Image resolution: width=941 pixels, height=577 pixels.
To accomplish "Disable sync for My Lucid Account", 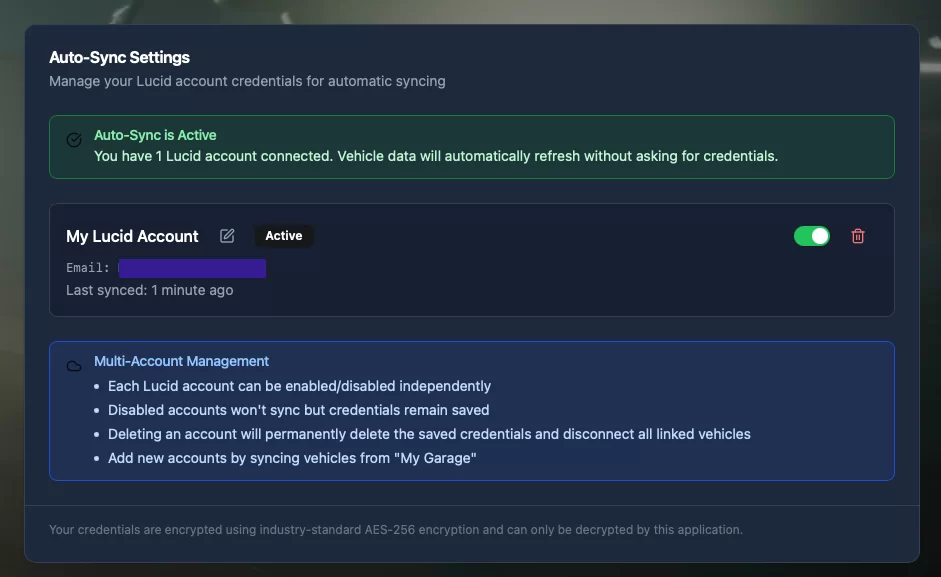I will [811, 236].
